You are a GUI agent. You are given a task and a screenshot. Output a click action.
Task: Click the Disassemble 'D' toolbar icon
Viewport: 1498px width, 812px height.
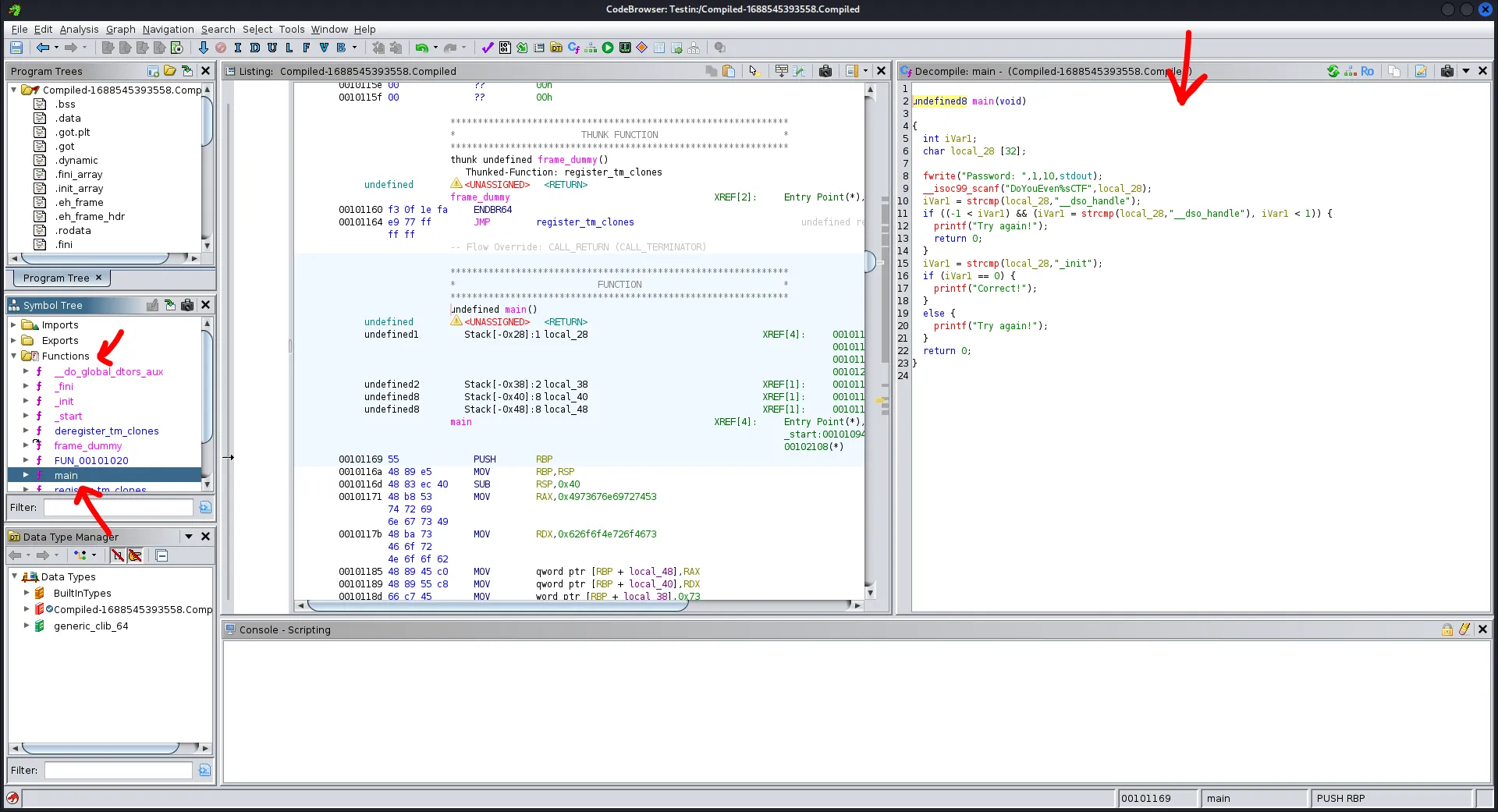(x=254, y=48)
